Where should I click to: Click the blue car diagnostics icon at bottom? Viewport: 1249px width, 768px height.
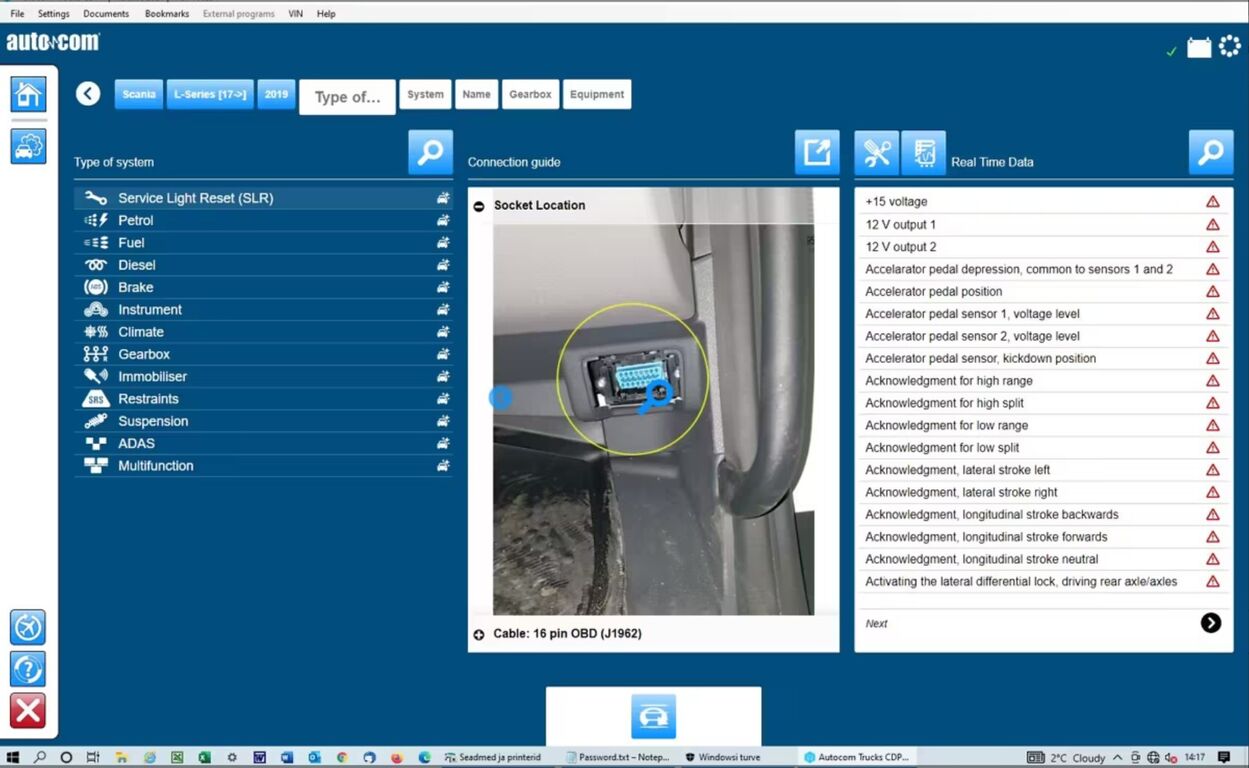pyautogui.click(x=653, y=717)
